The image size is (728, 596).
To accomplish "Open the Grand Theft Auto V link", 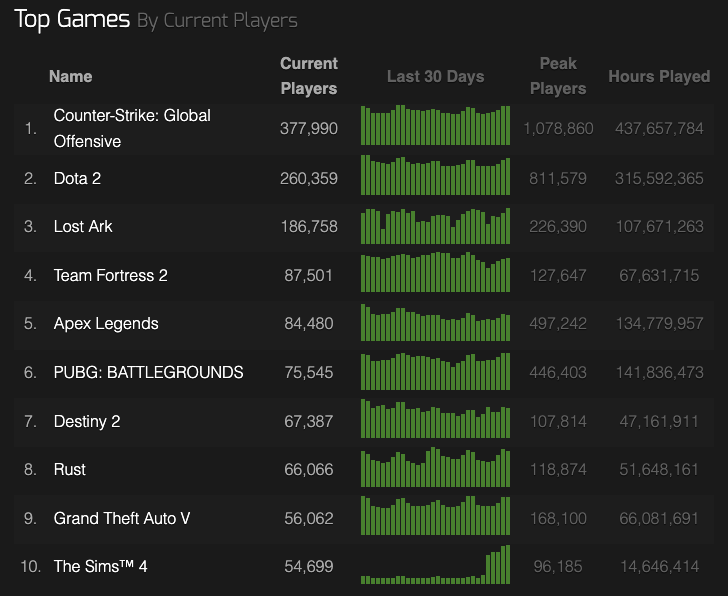I will pyautogui.click(x=122, y=518).
